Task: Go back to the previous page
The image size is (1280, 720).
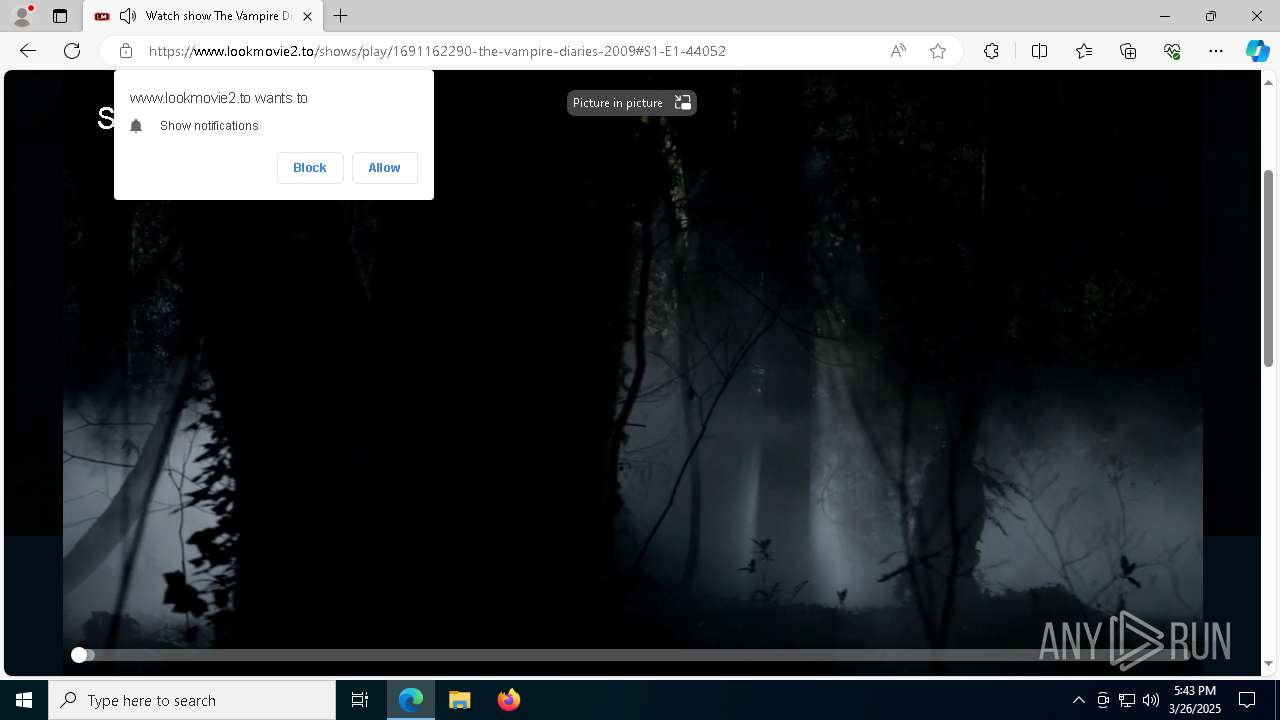Action: 28,51
